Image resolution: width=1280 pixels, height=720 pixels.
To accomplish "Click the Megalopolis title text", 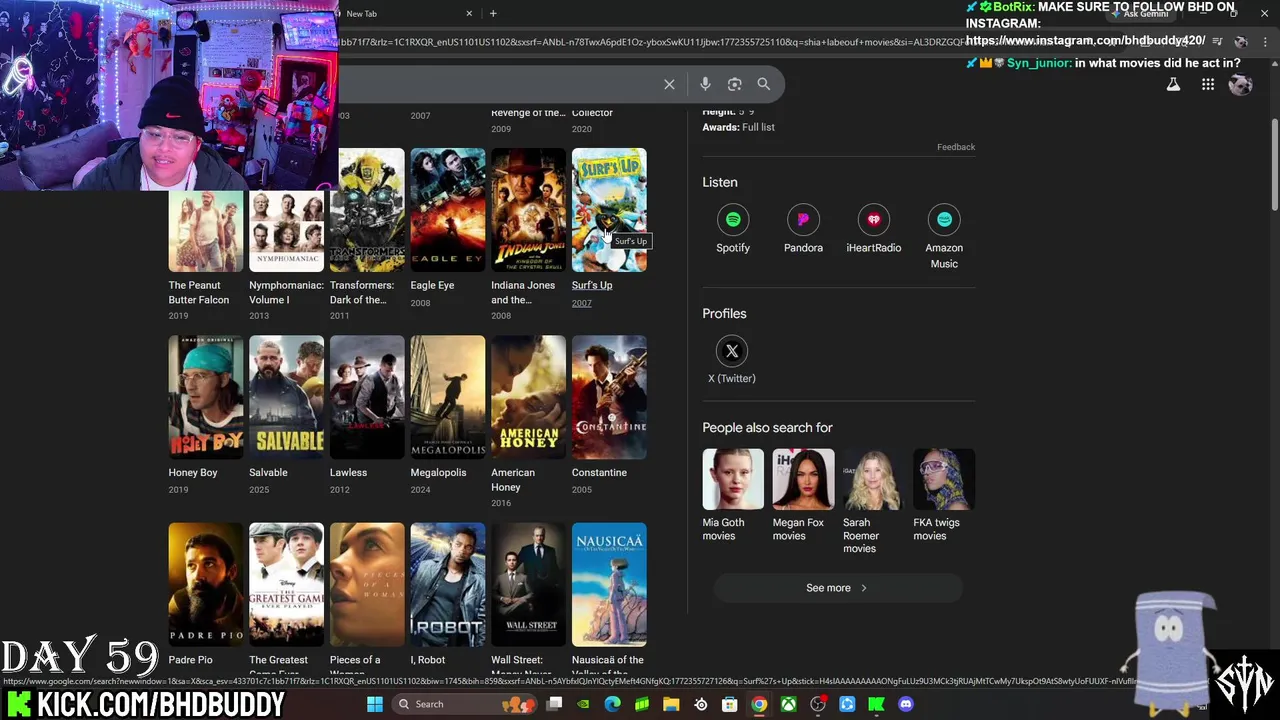I will click(438, 472).
